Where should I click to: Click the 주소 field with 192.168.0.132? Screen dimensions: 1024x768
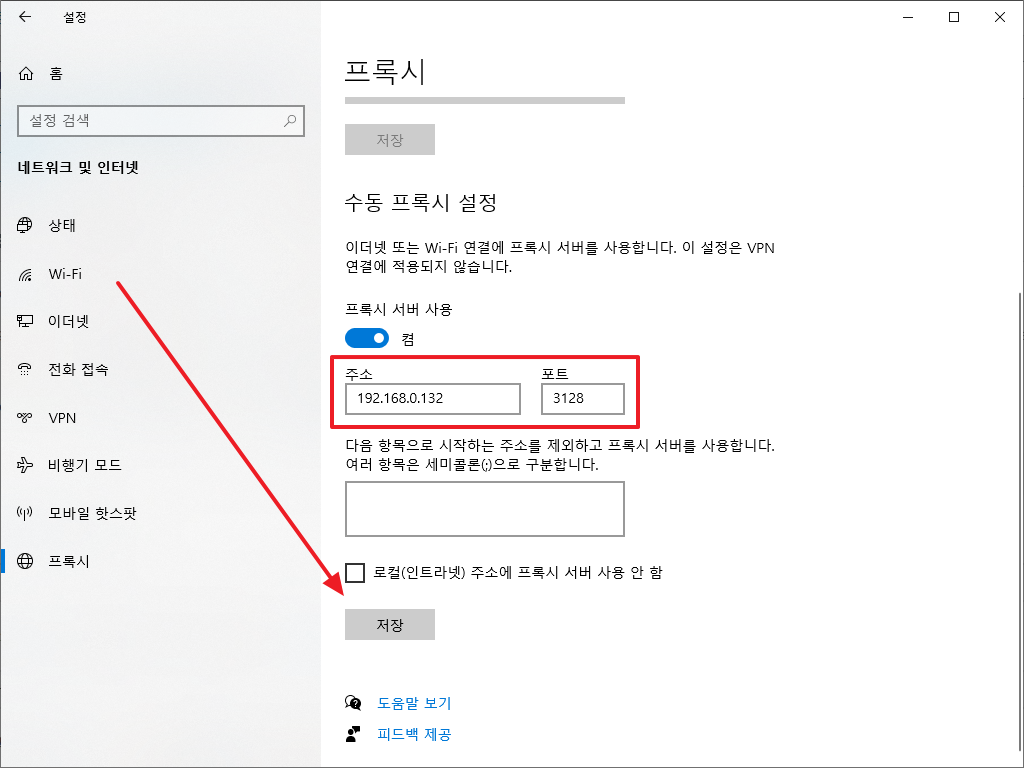(x=433, y=398)
